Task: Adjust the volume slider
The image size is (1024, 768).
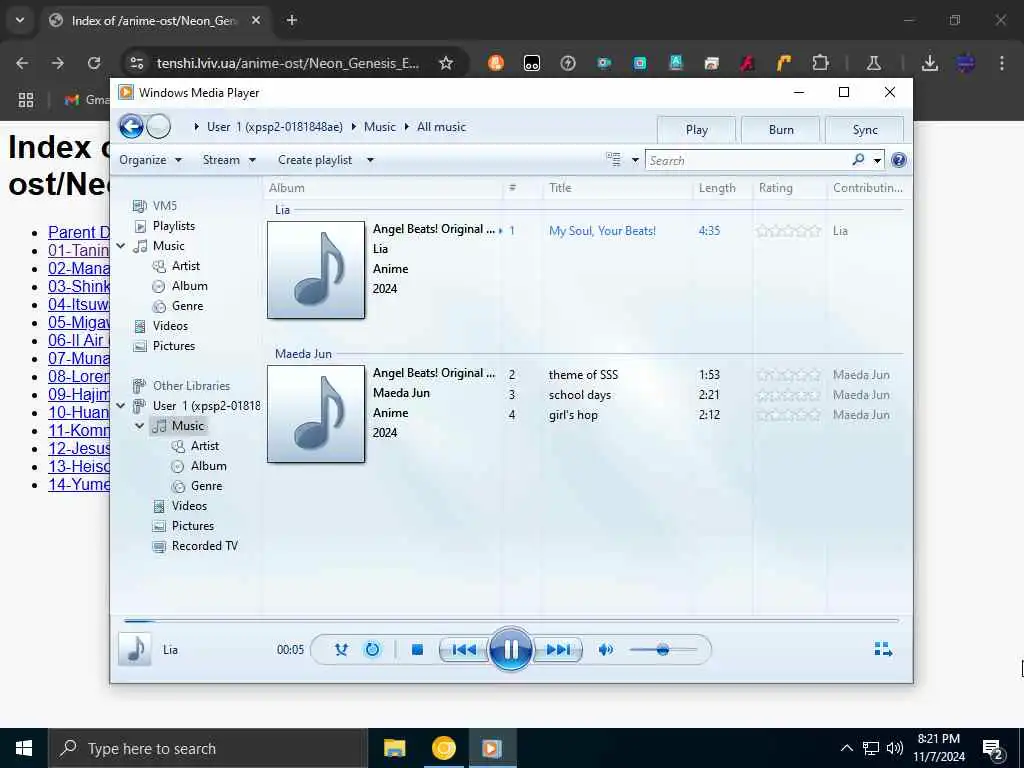Action: pyautogui.click(x=663, y=650)
